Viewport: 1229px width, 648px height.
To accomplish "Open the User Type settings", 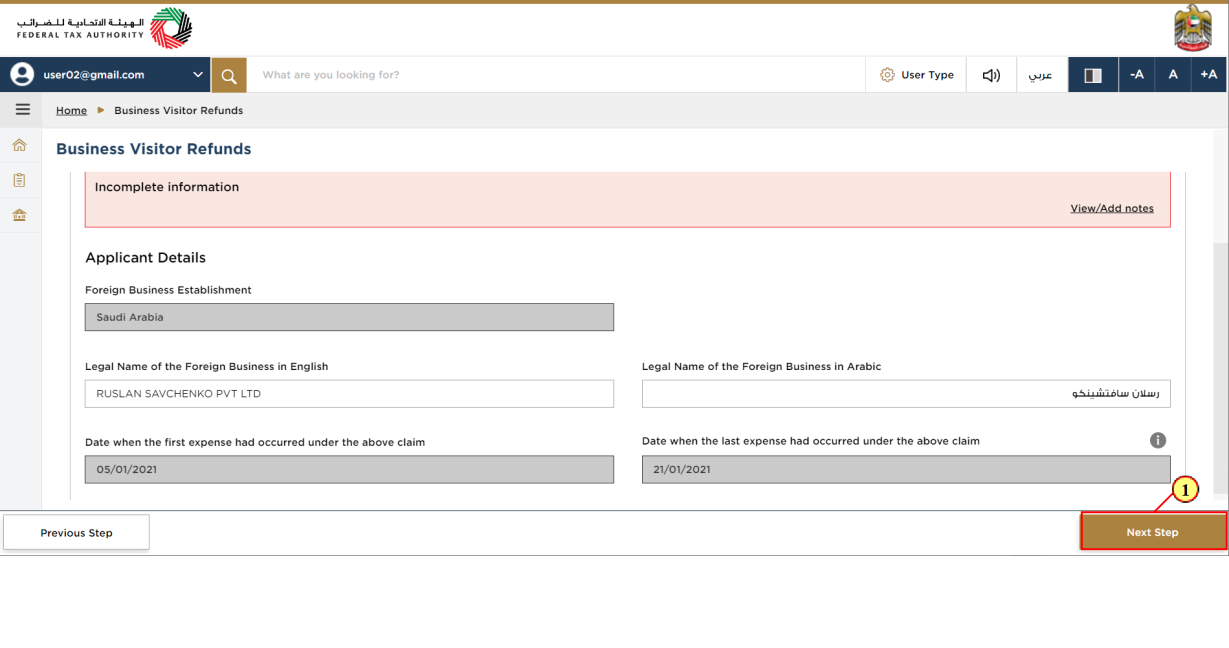I will [x=916, y=75].
